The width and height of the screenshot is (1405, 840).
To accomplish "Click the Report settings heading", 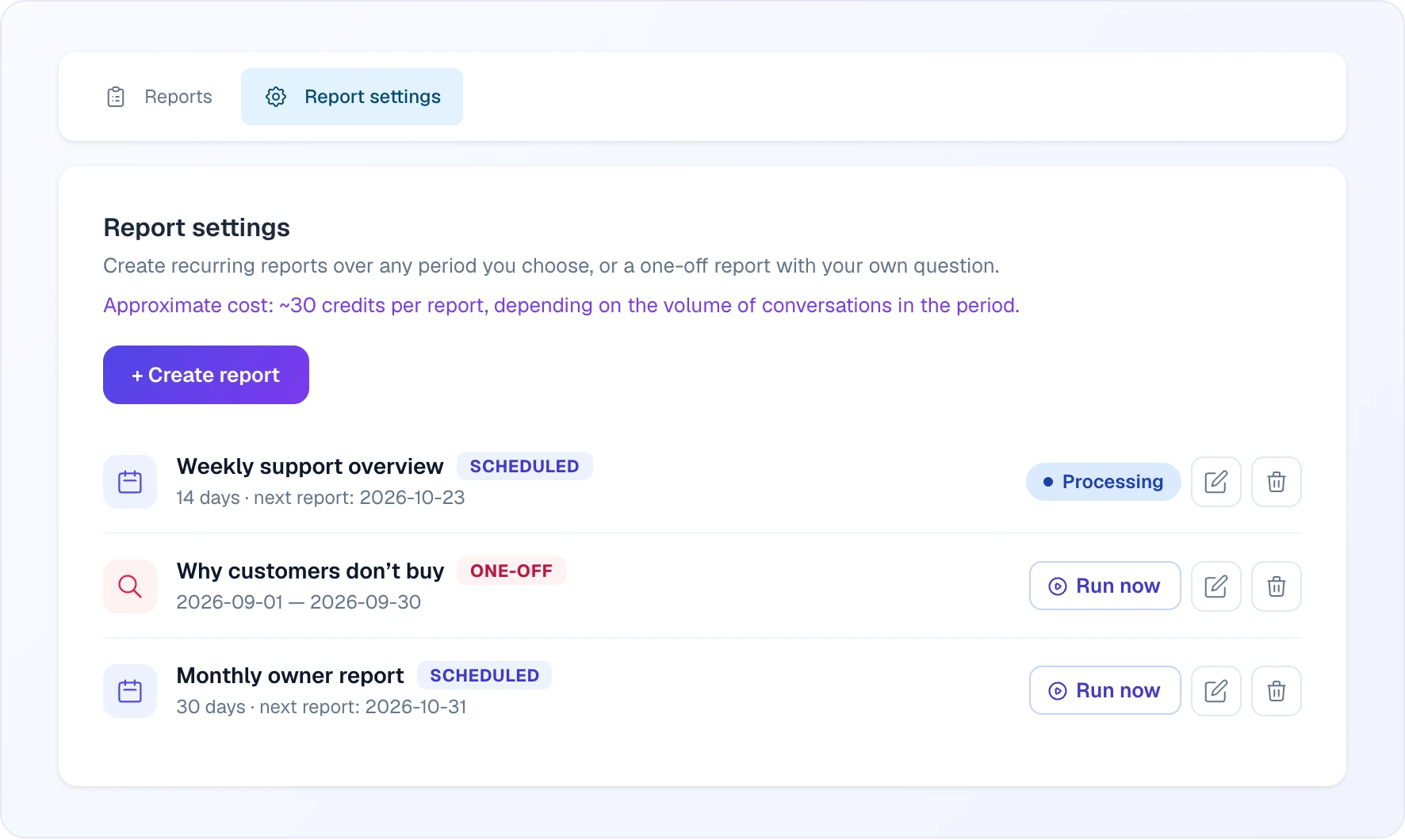I will tap(197, 227).
